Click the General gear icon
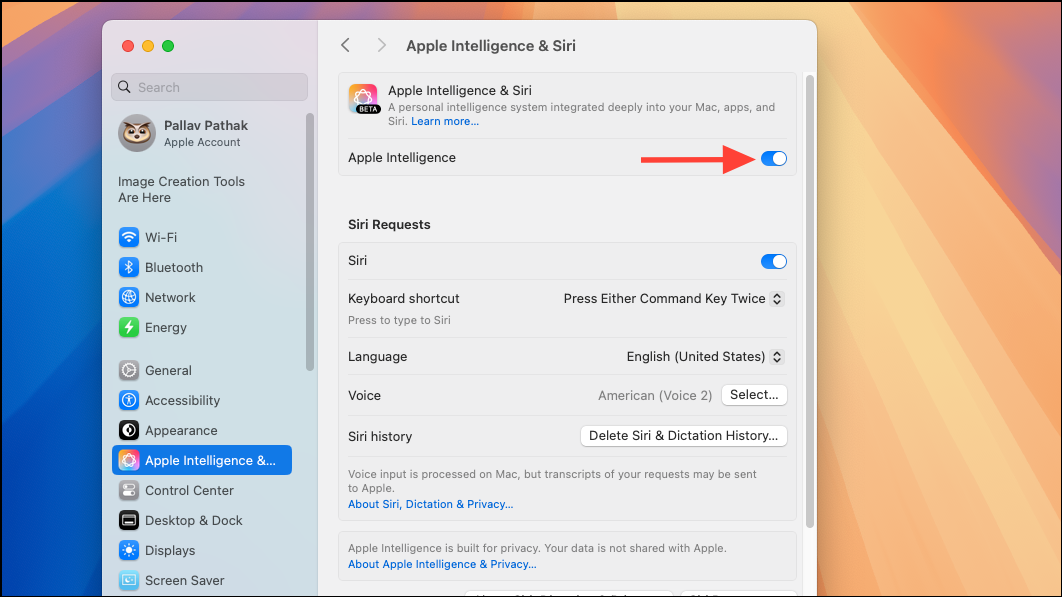The height and width of the screenshot is (597, 1062). 129,370
